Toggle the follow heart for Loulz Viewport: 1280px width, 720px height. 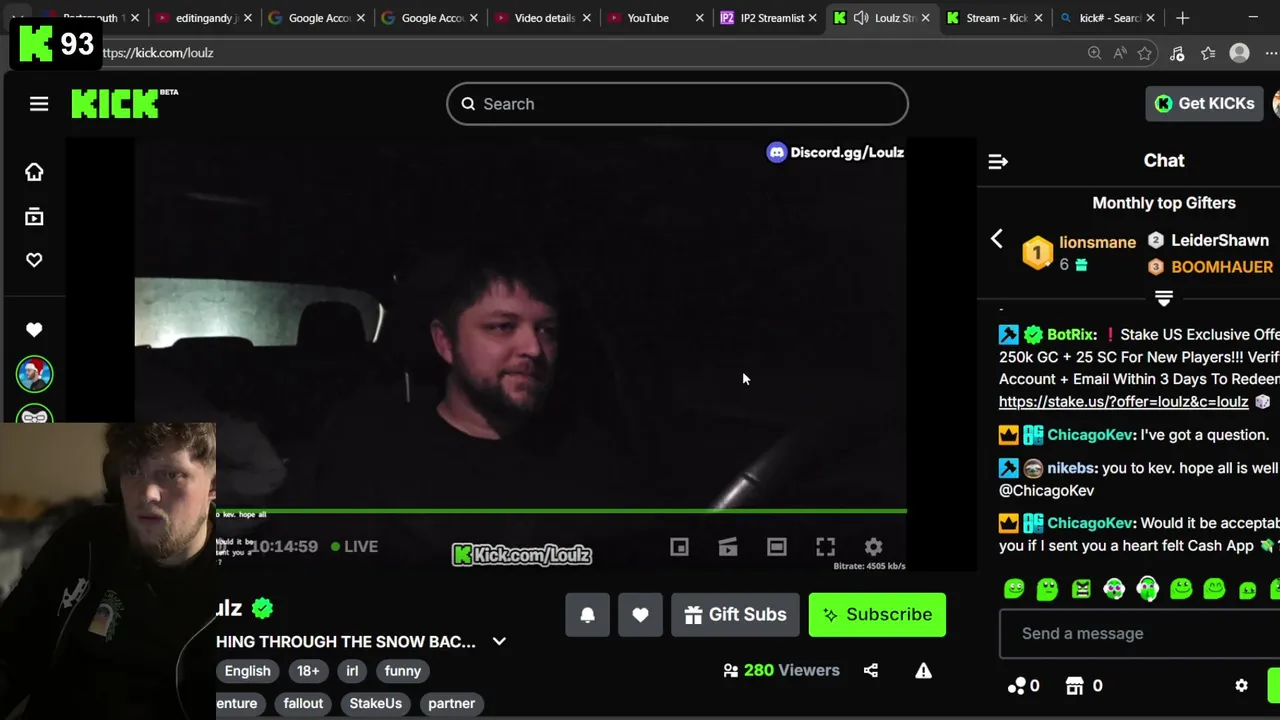click(x=640, y=615)
